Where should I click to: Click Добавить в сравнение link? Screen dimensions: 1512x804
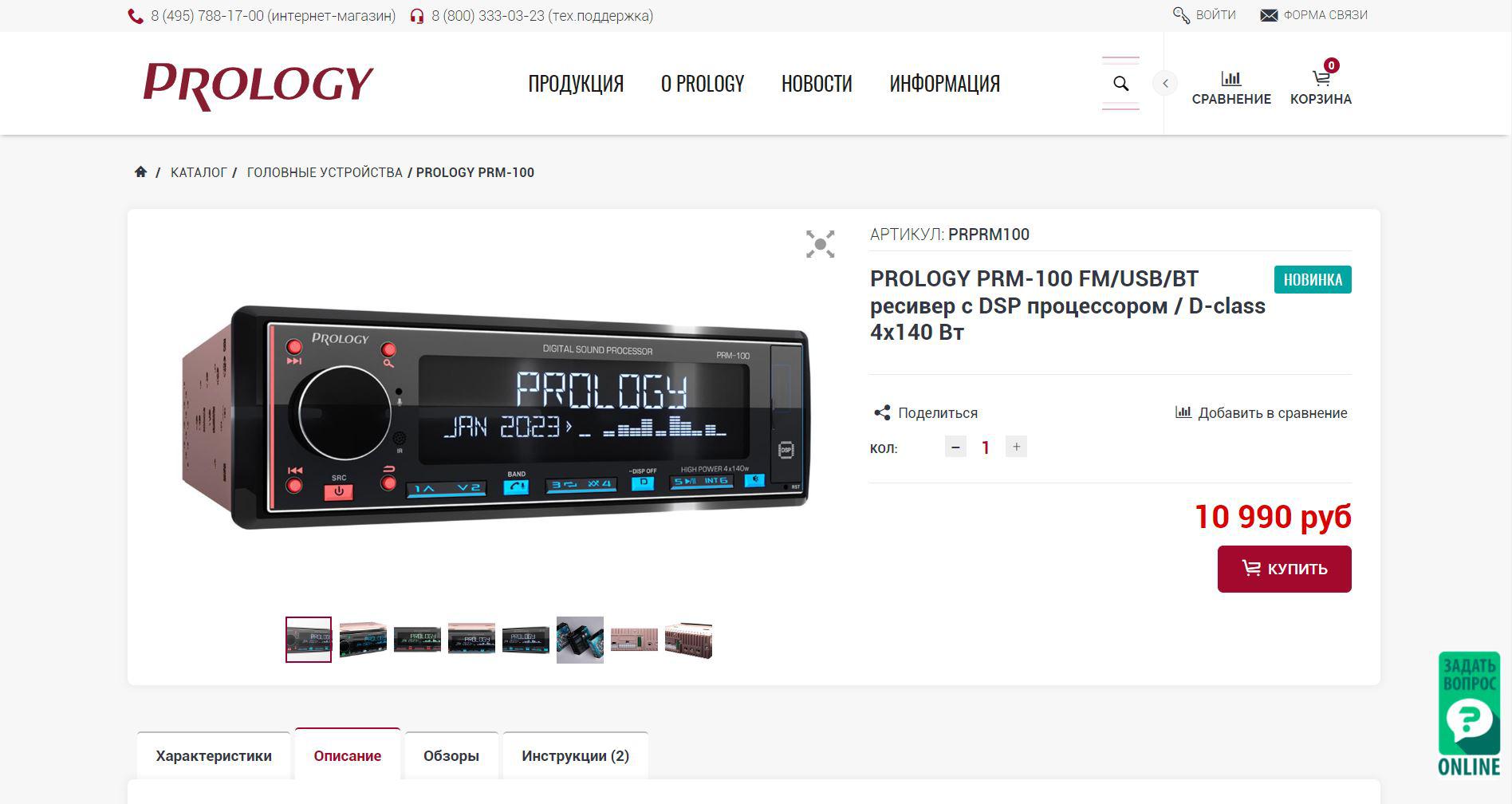pyautogui.click(x=1262, y=412)
